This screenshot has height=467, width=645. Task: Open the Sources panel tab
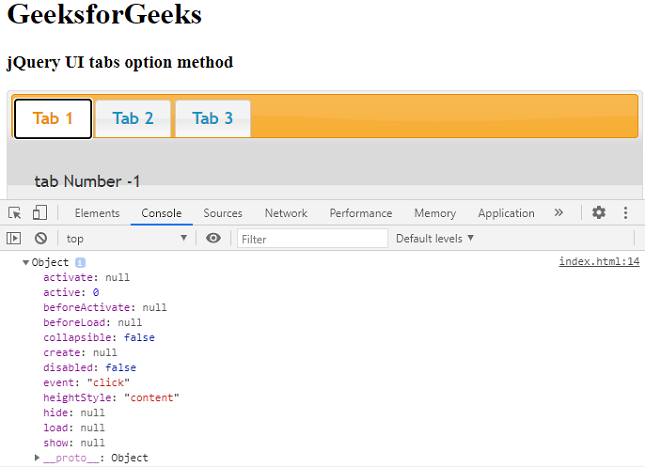[x=223, y=213]
